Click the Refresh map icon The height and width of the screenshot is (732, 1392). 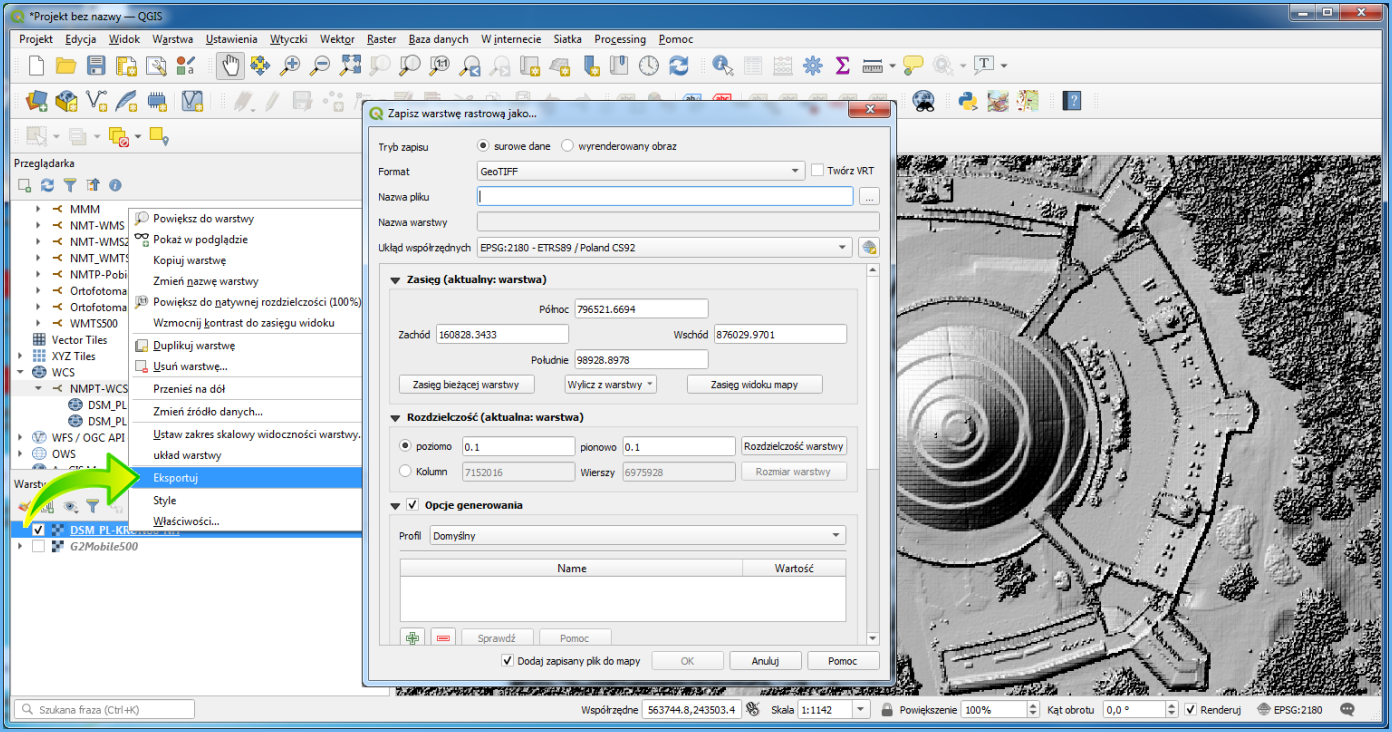pyautogui.click(x=679, y=66)
